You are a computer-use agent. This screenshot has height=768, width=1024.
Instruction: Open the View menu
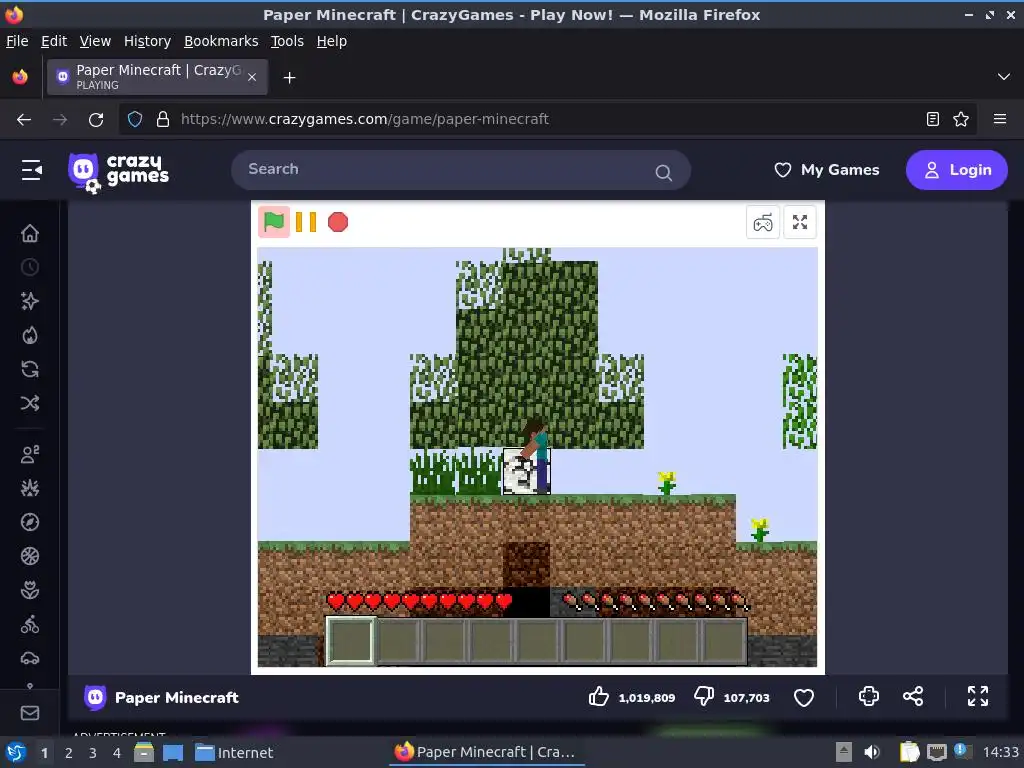[x=95, y=41]
